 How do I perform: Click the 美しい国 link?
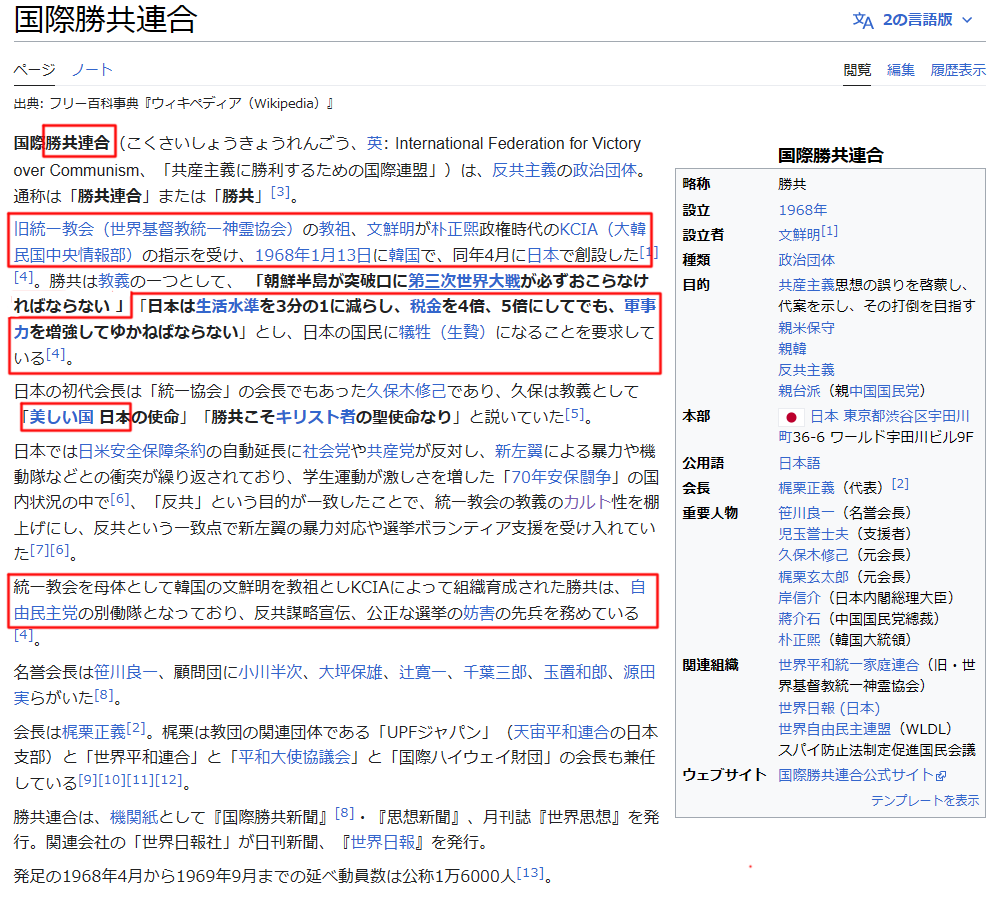(62, 417)
